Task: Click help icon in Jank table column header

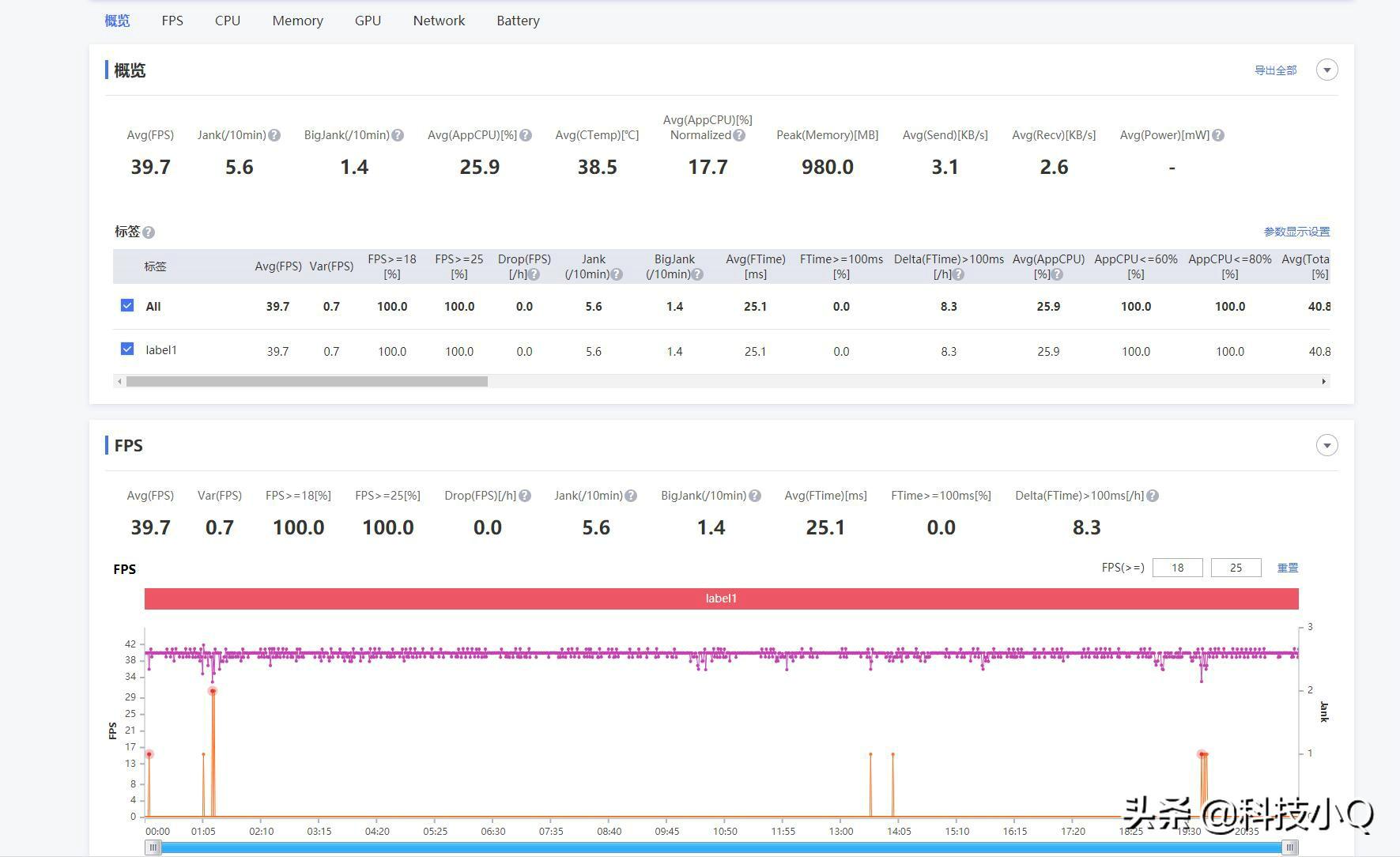Action: pyautogui.click(x=617, y=274)
